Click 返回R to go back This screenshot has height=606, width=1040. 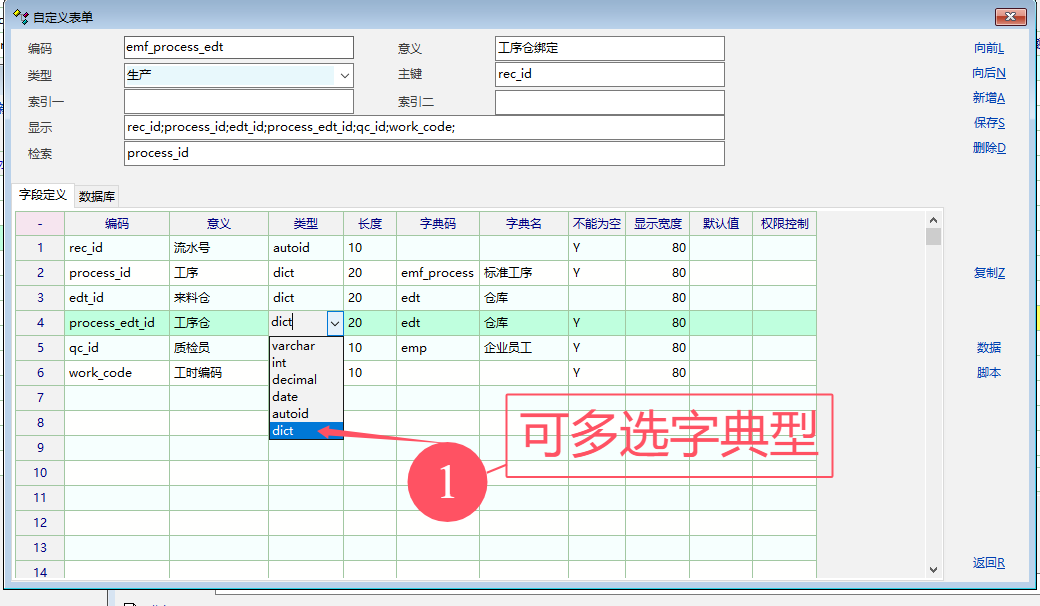tap(988, 563)
